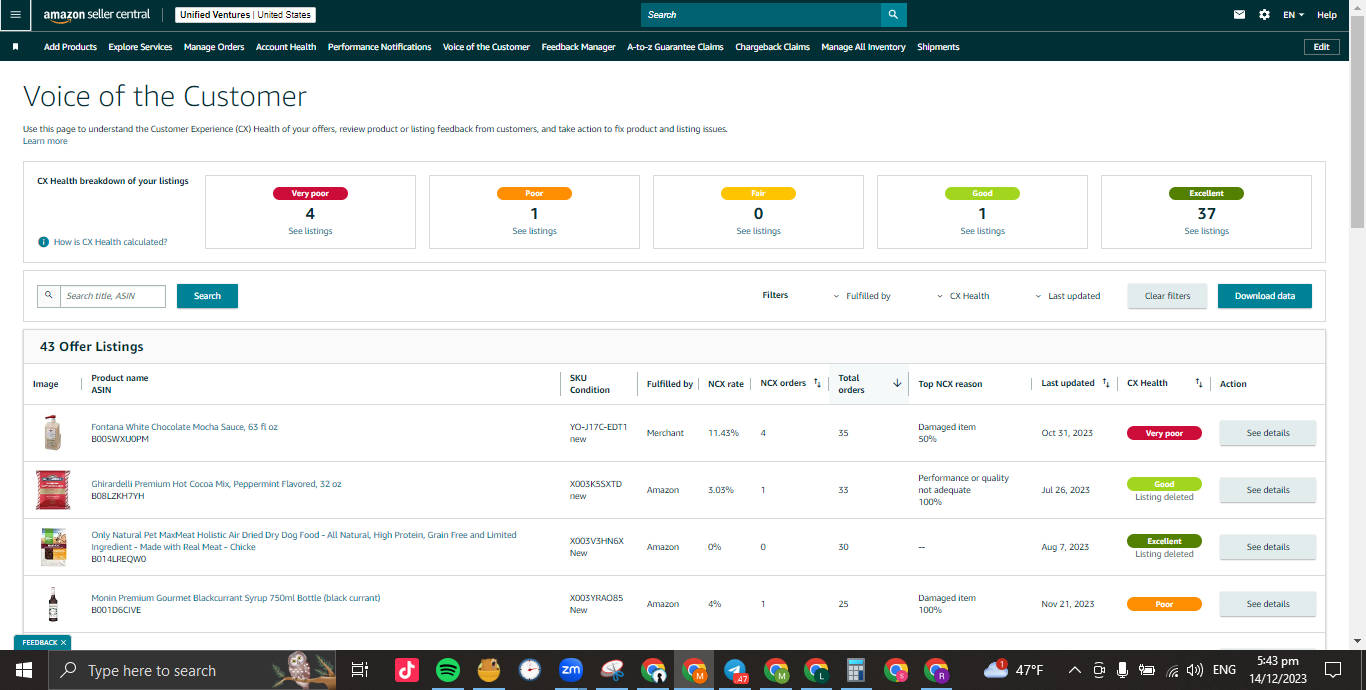The width and height of the screenshot is (1366, 690).
Task: Click the top search magnifier button
Action: click(894, 15)
